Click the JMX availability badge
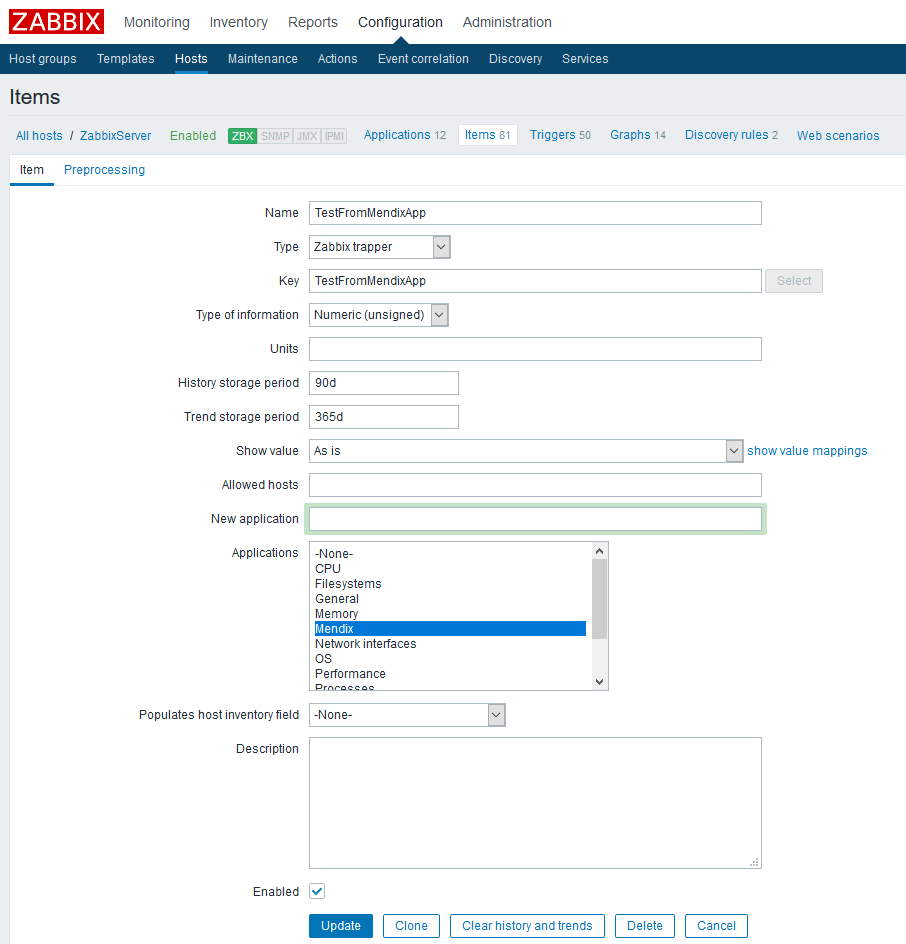 click(x=306, y=136)
